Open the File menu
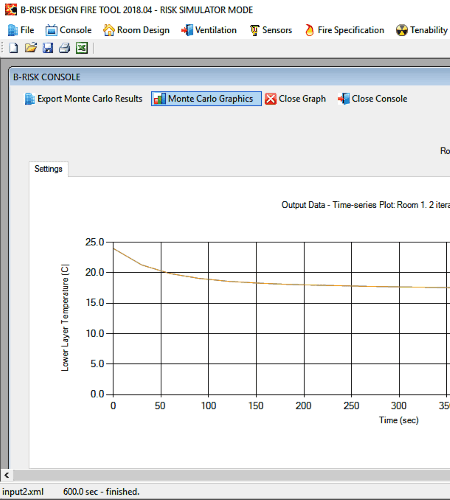Viewport: 450px width, 500px height. point(21,30)
